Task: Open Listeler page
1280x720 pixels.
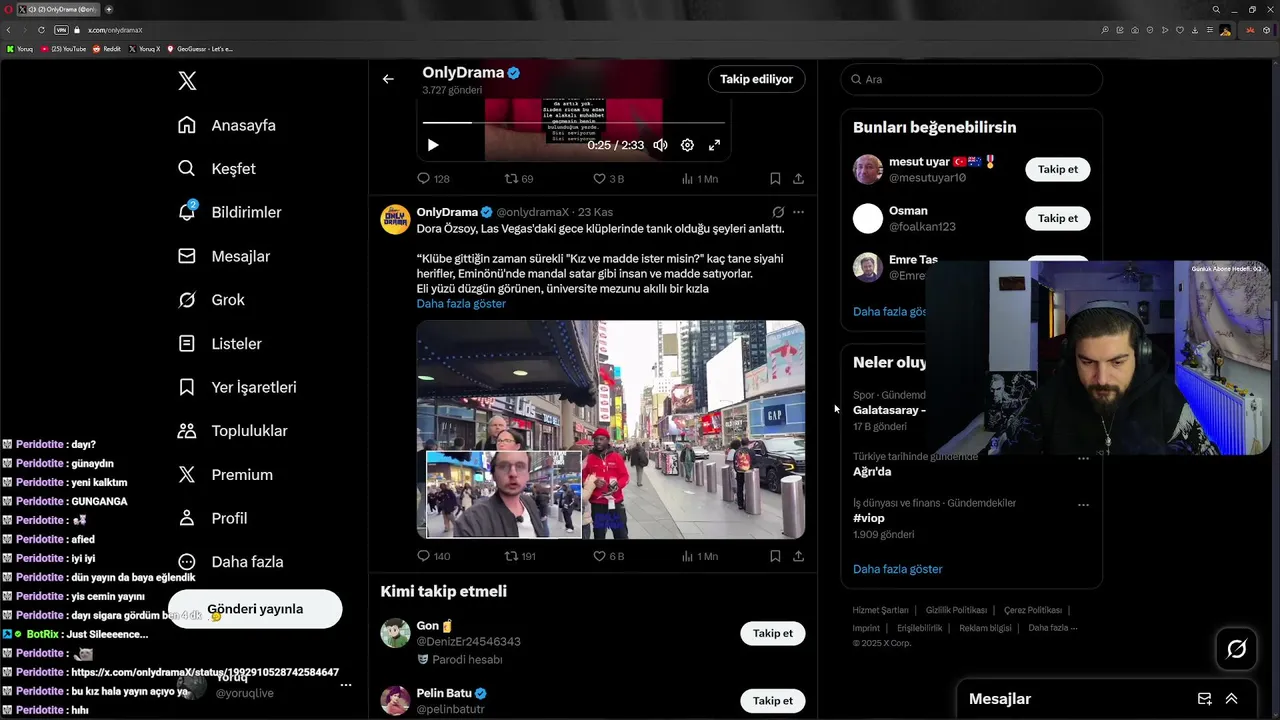Action: click(x=220, y=344)
